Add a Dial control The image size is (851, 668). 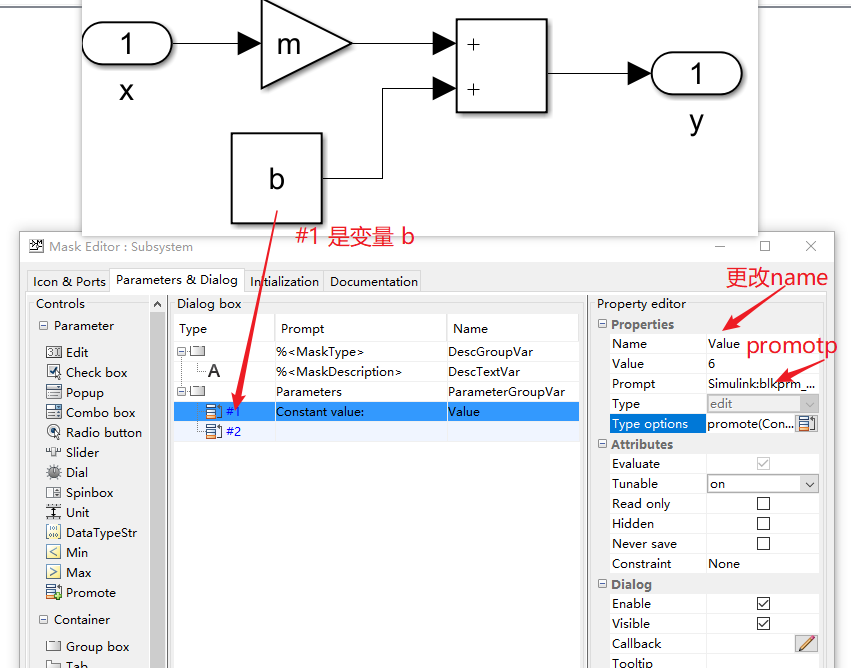[67, 473]
